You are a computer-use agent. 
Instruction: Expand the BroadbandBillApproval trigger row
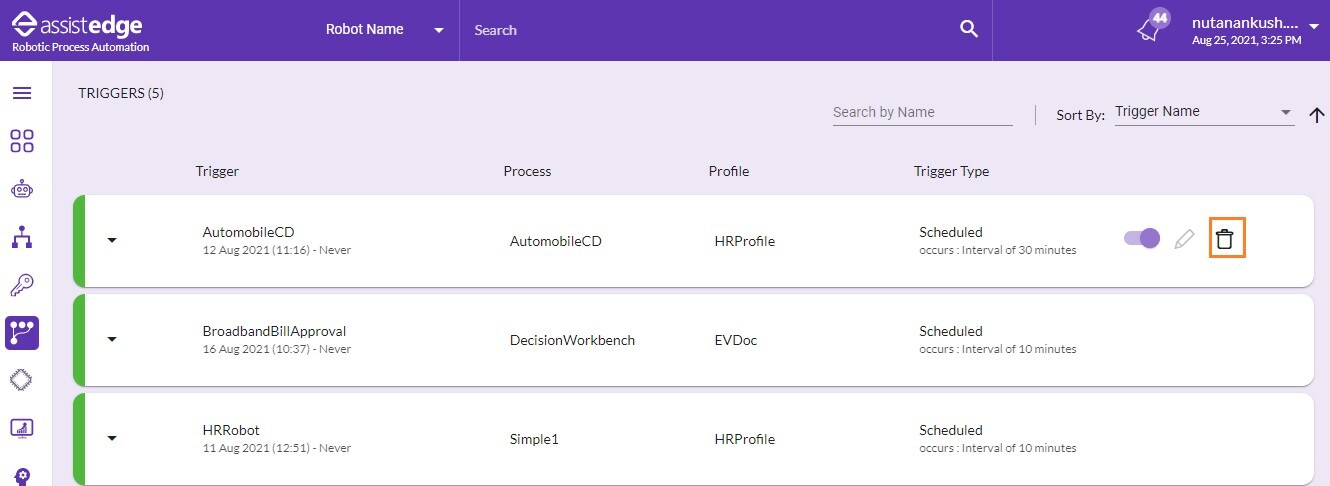[112, 339]
